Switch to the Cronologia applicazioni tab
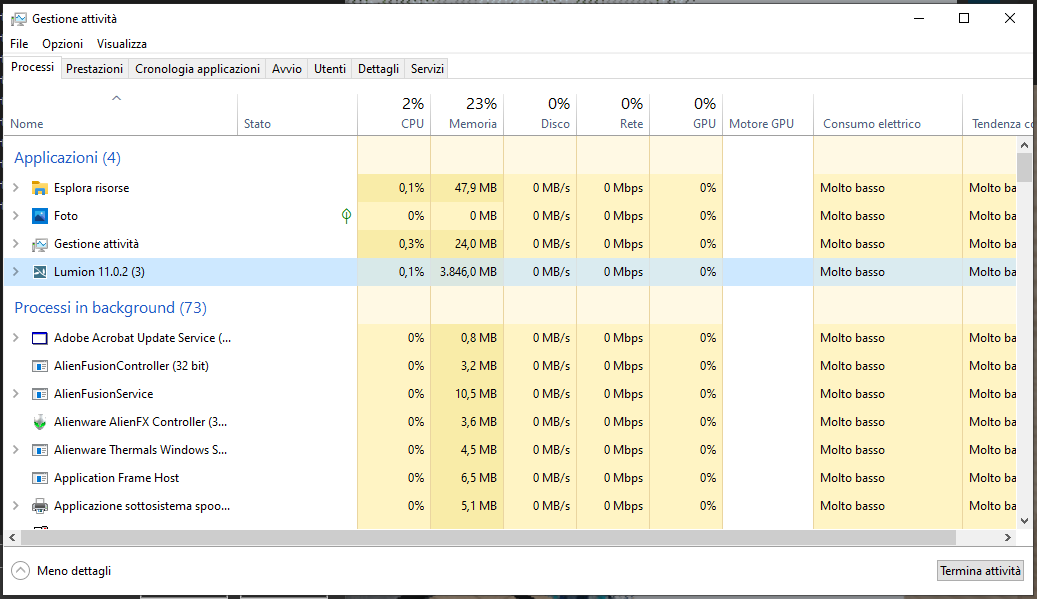This screenshot has width=1037, height=599. 198,69
